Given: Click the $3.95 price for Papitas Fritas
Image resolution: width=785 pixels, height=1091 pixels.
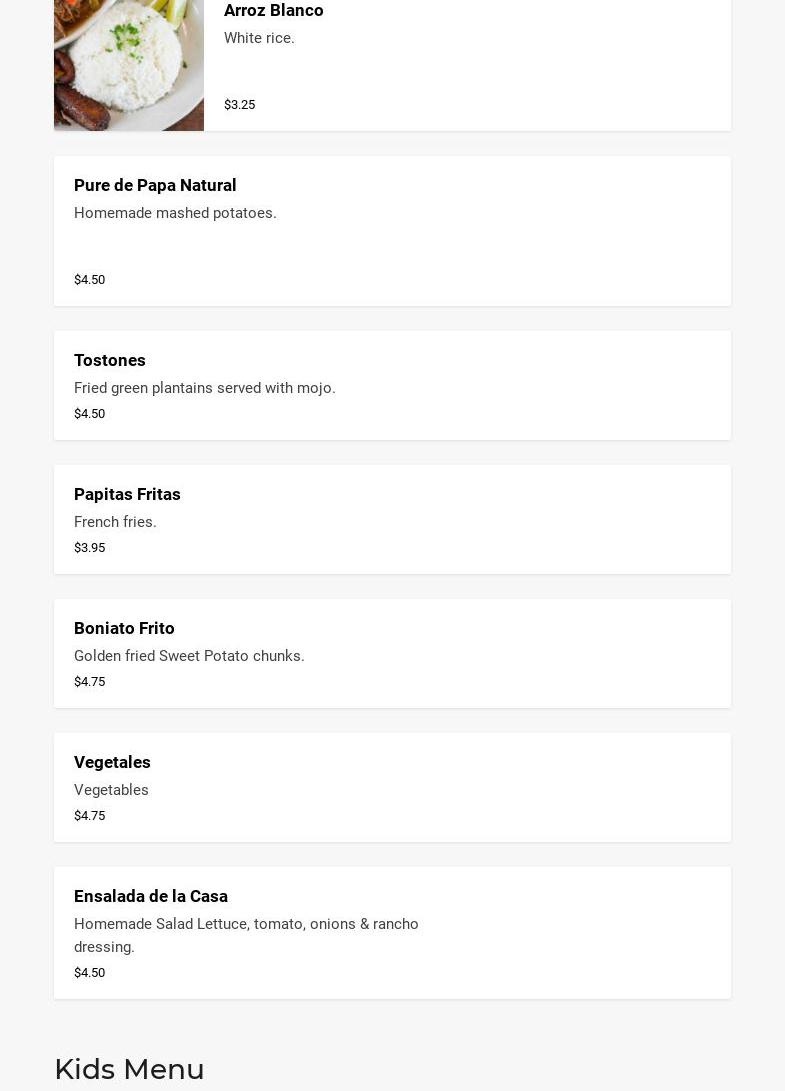Looking at the screenshot, I should pos(89,548).
